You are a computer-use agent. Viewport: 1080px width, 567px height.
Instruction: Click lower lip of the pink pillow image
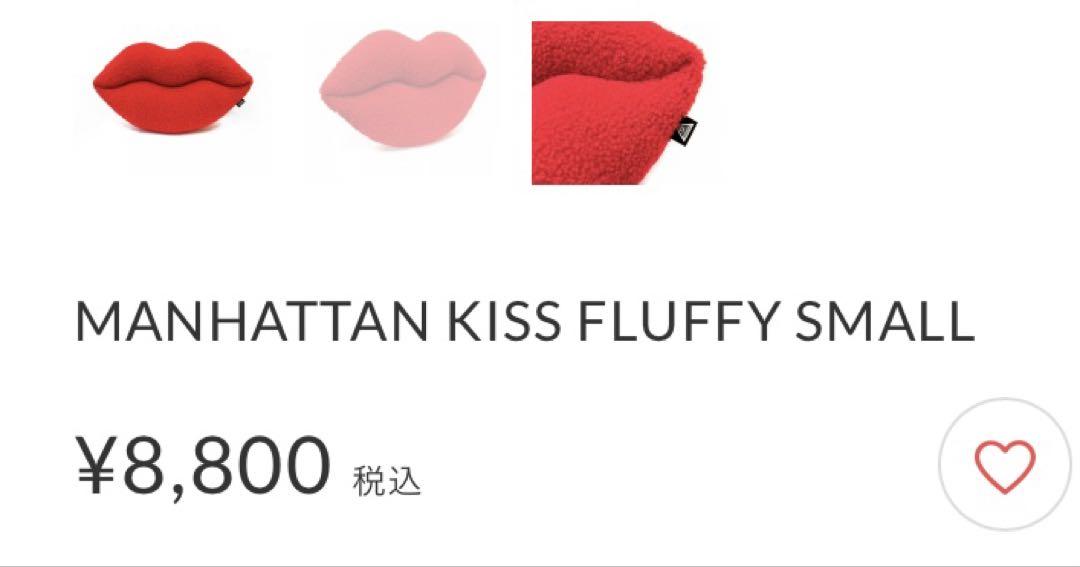403,117
